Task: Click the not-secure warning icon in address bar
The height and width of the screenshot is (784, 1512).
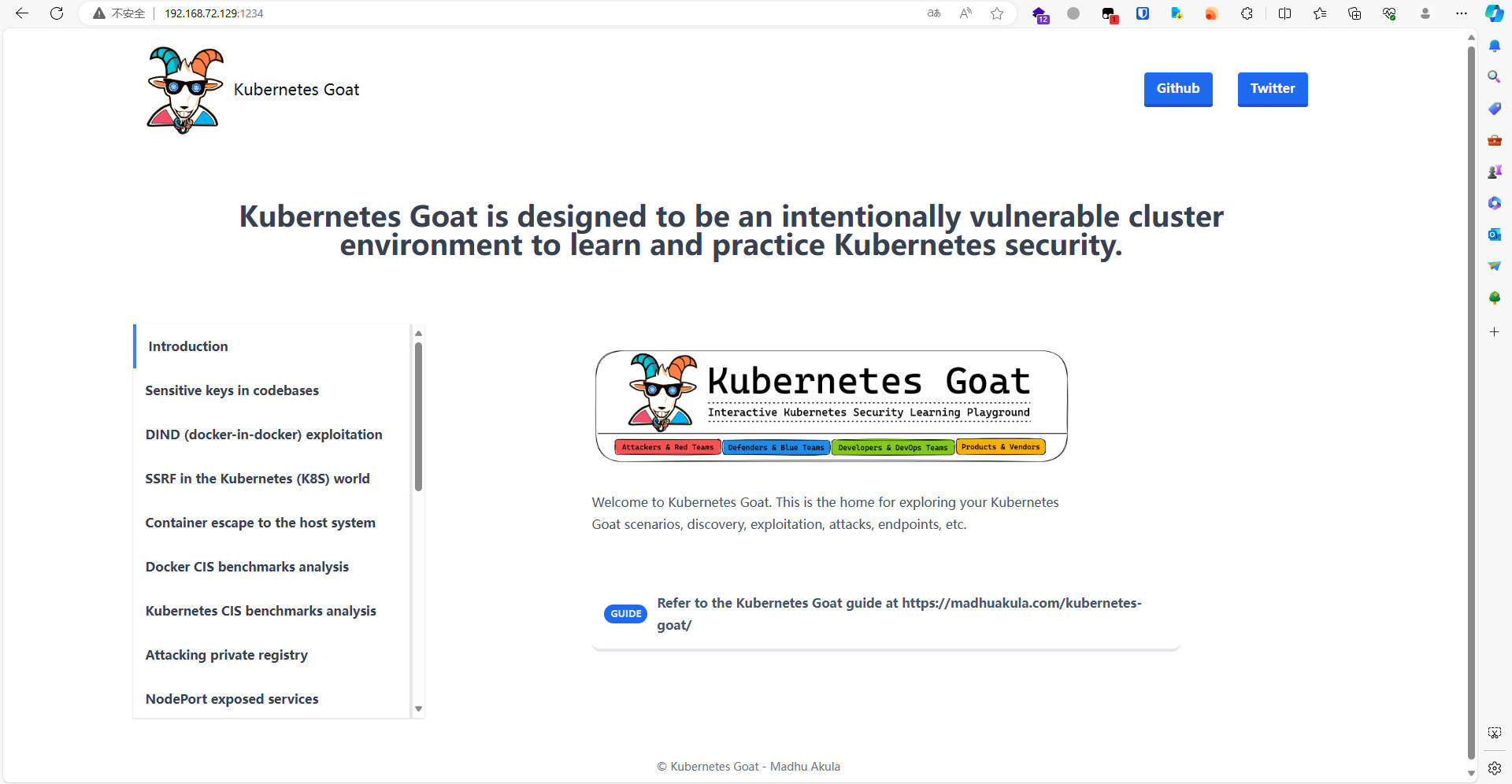Action: tap(99, 13)
